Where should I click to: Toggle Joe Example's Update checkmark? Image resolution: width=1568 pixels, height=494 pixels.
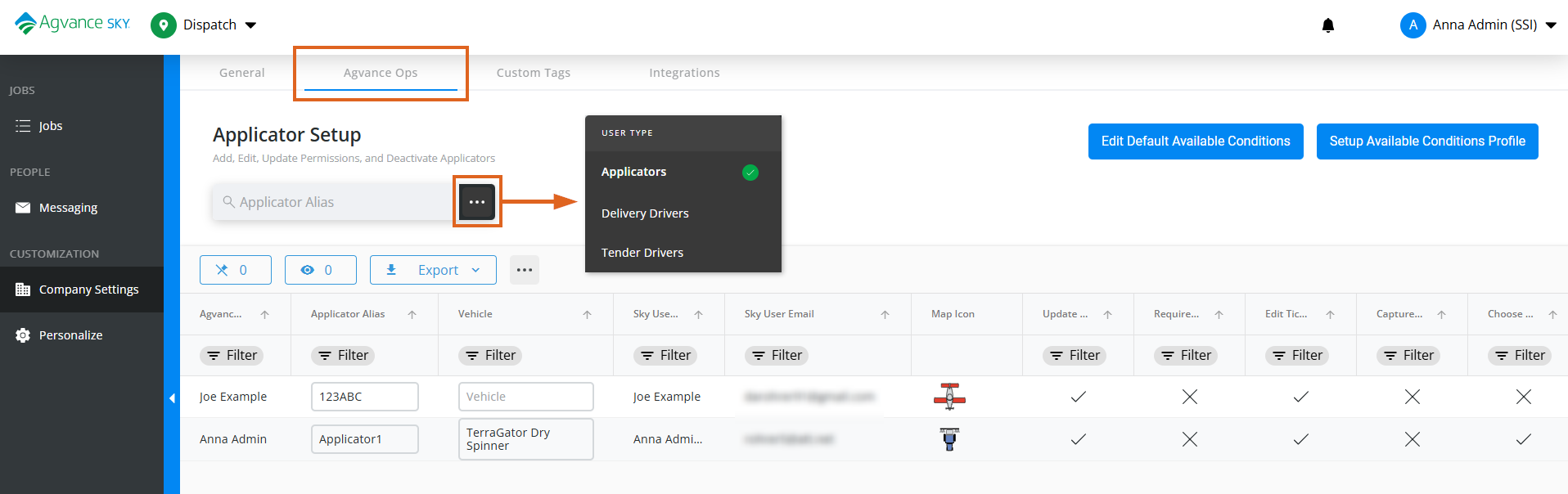(1079, 397)
